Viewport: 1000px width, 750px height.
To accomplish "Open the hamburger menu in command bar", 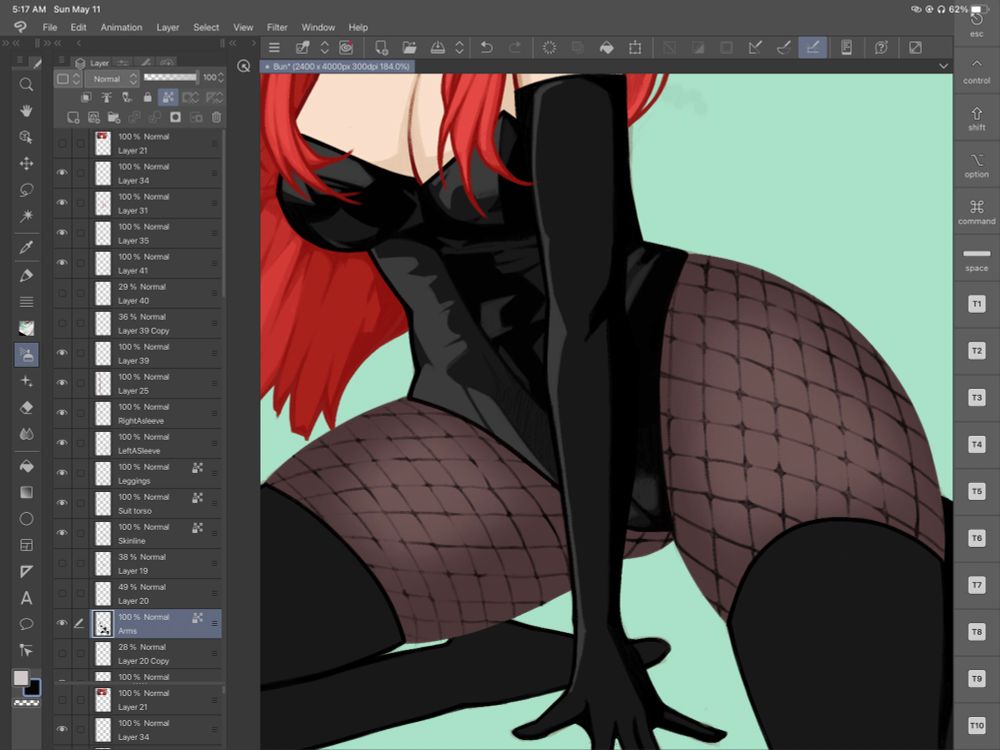I will (274, 48).
